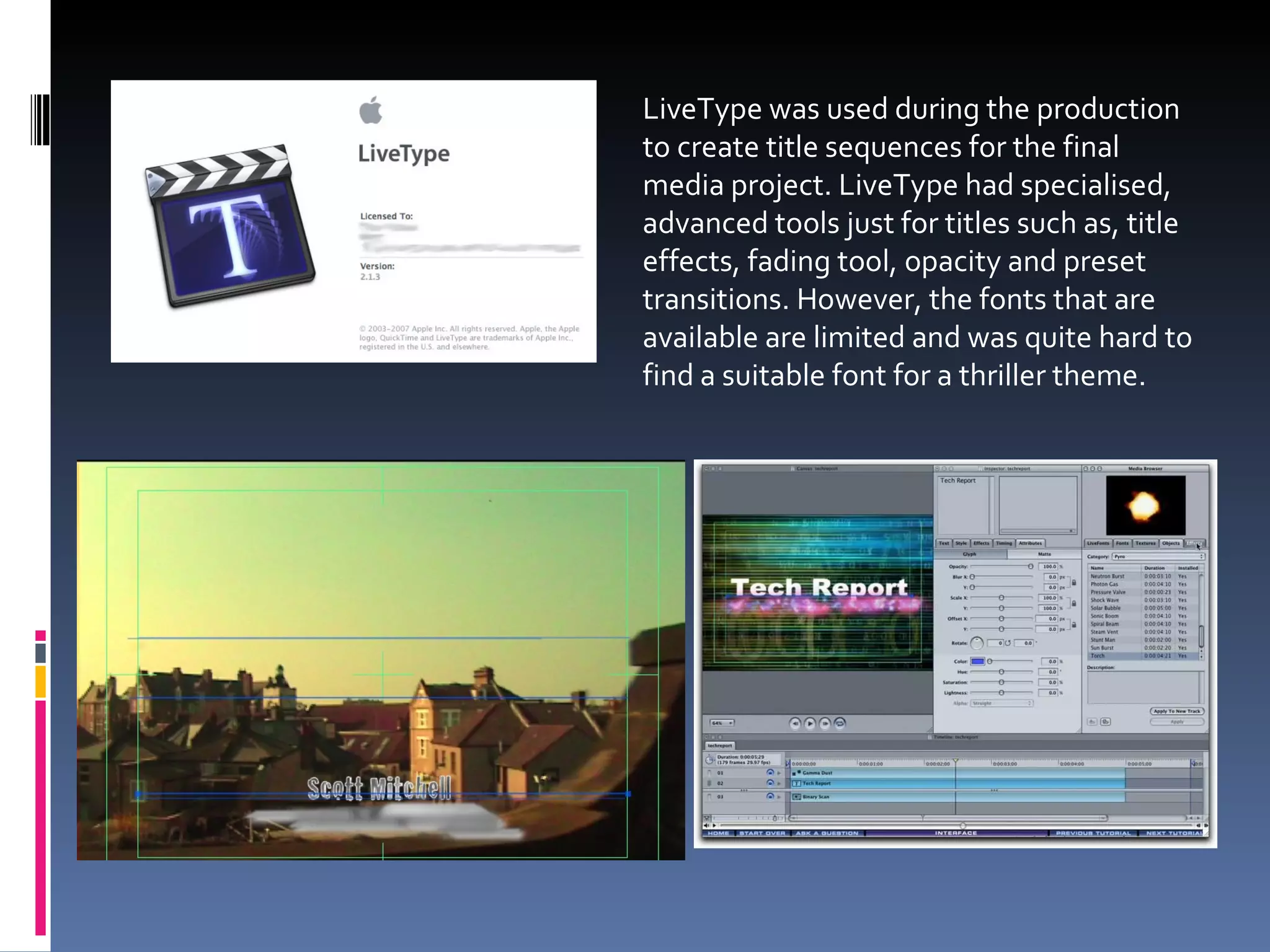
Task: Click the second small icon button left of Apply
Action: [1106, 722]
